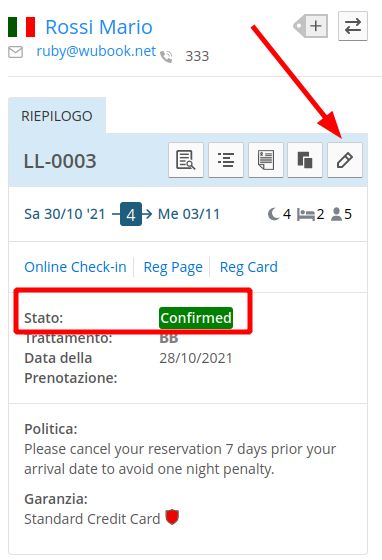Click the green Confirmed status badge
The width and height of the screenshot is (382, 560).
(196, 318)
